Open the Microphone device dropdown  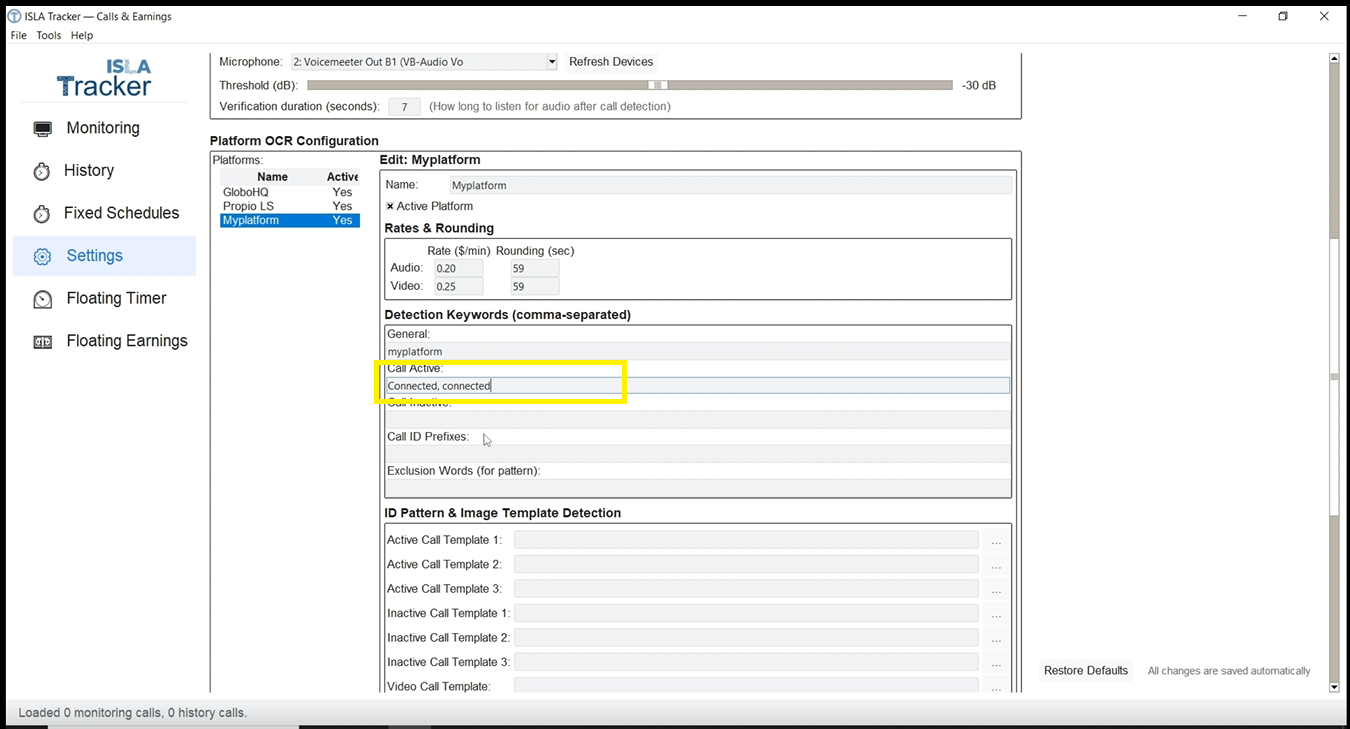click(551, 61)
